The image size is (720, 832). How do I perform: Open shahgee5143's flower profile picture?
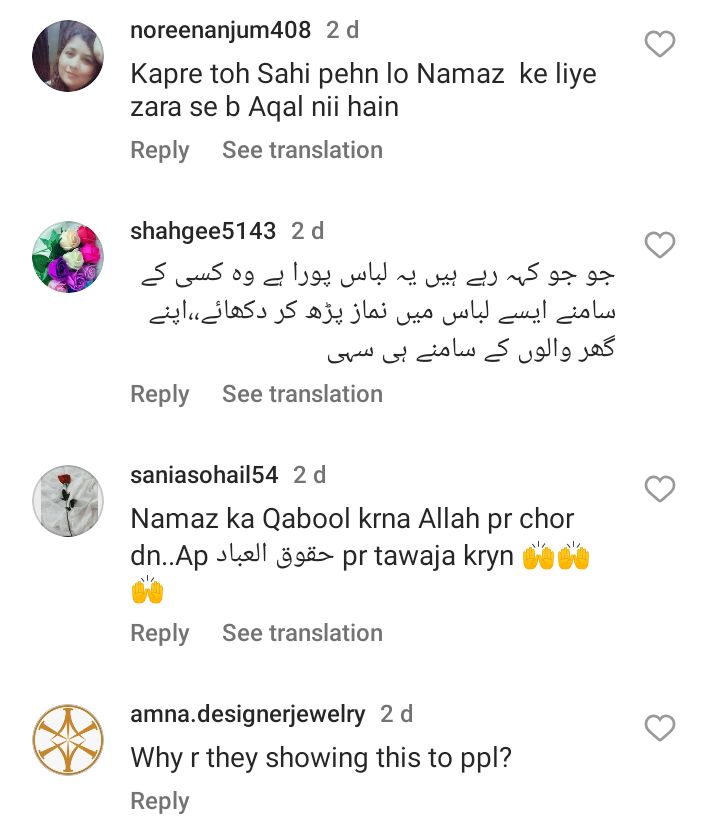pyautogui.click(x=68, y=257)
